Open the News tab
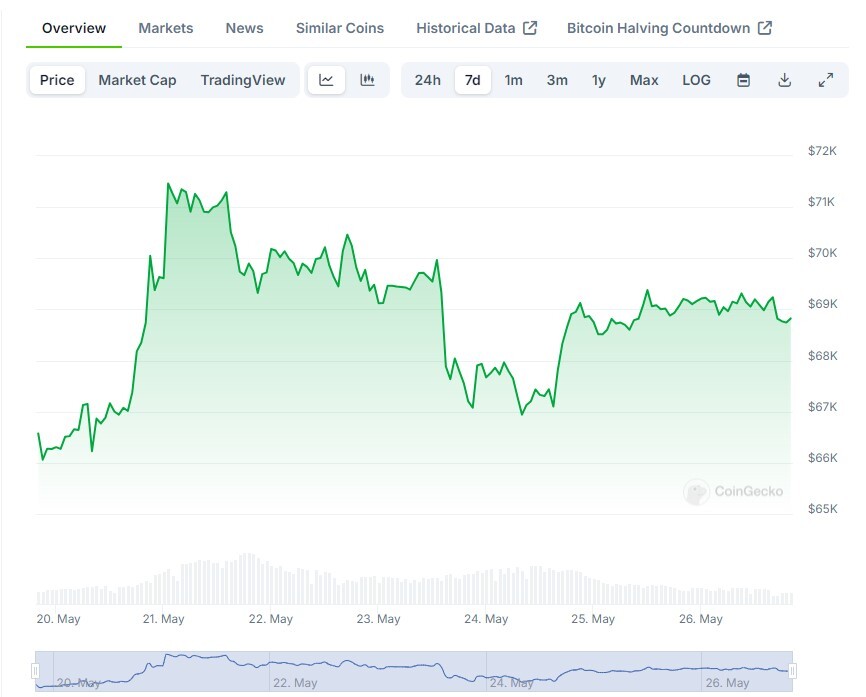The image size is (866, 697). click(244, 28)
